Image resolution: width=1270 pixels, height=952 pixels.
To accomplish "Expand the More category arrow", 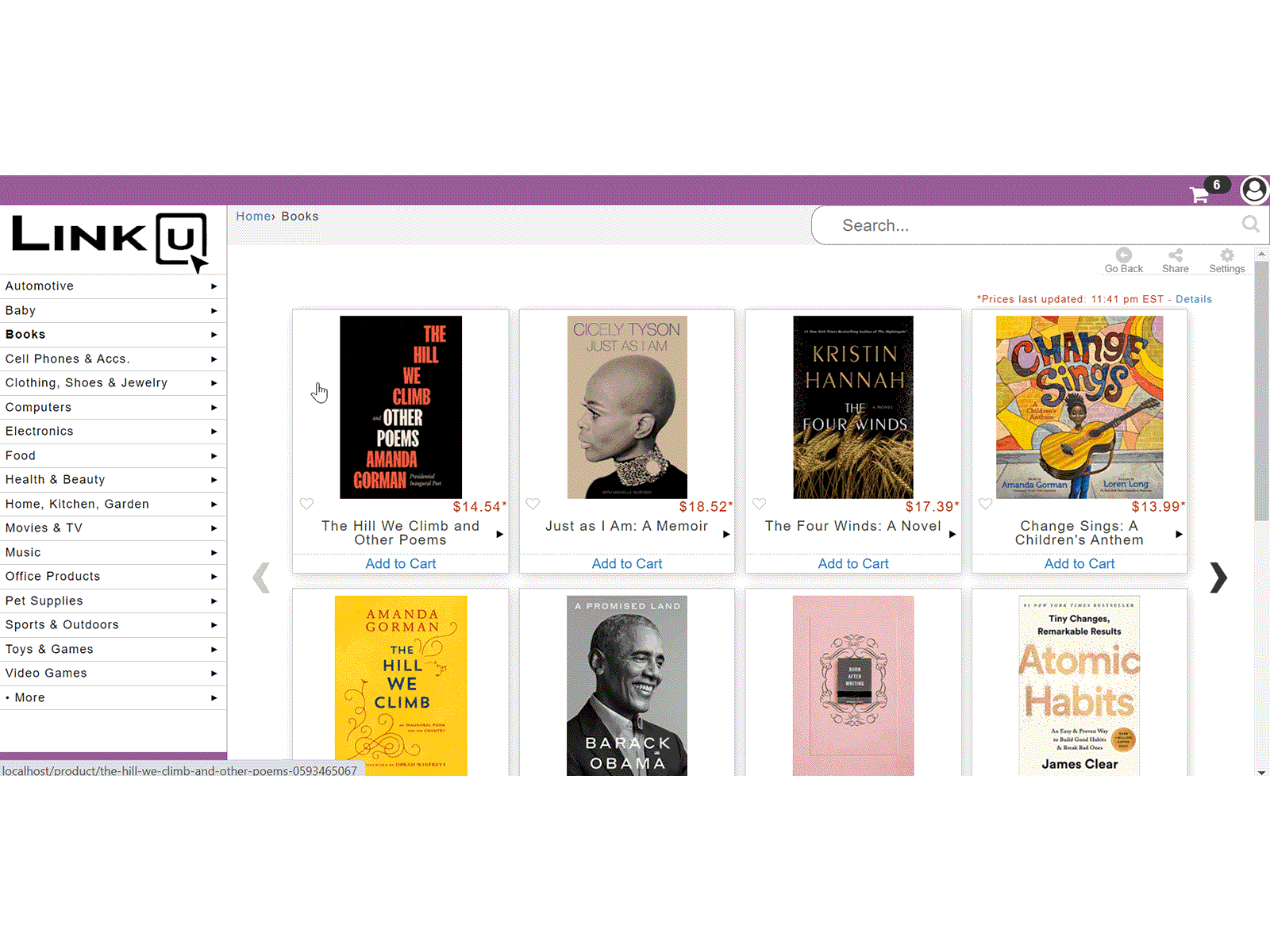I will [x=214, y=698].
